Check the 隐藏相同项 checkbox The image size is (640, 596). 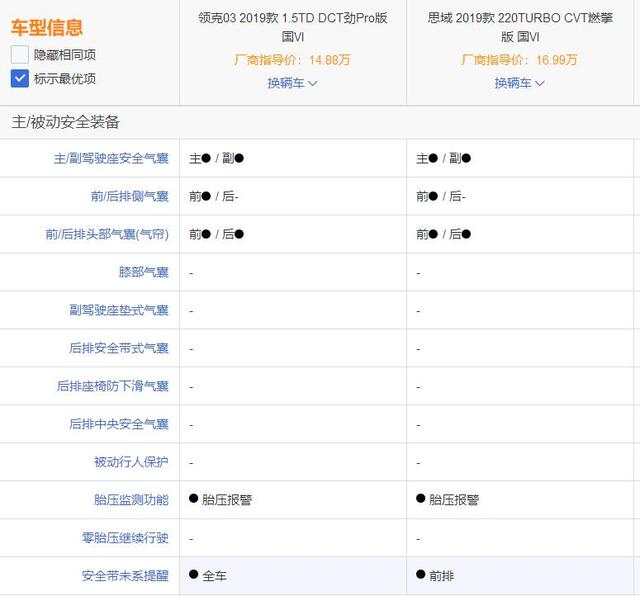(x=20, y=55)
